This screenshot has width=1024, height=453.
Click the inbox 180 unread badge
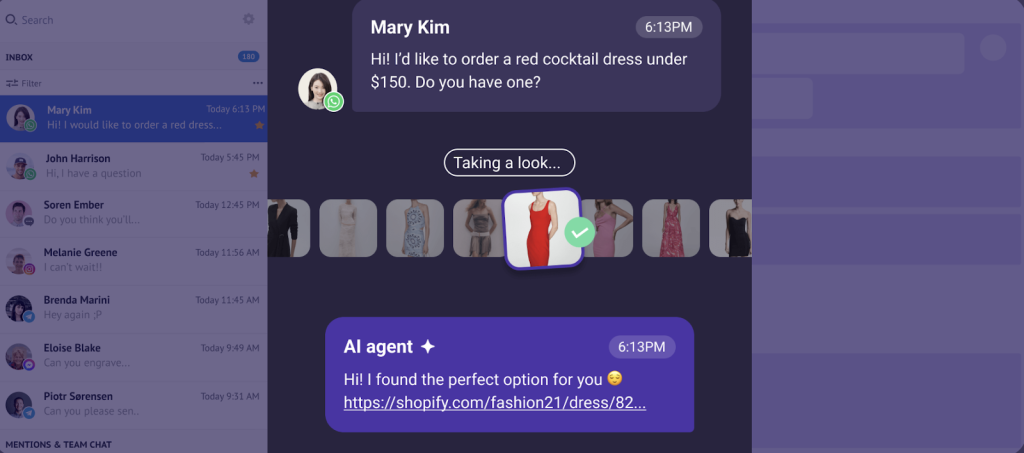(248, 57)
